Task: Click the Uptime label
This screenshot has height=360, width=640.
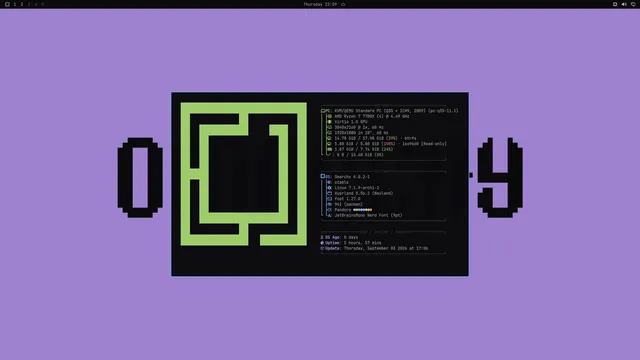Action: [x=333, y=243]
